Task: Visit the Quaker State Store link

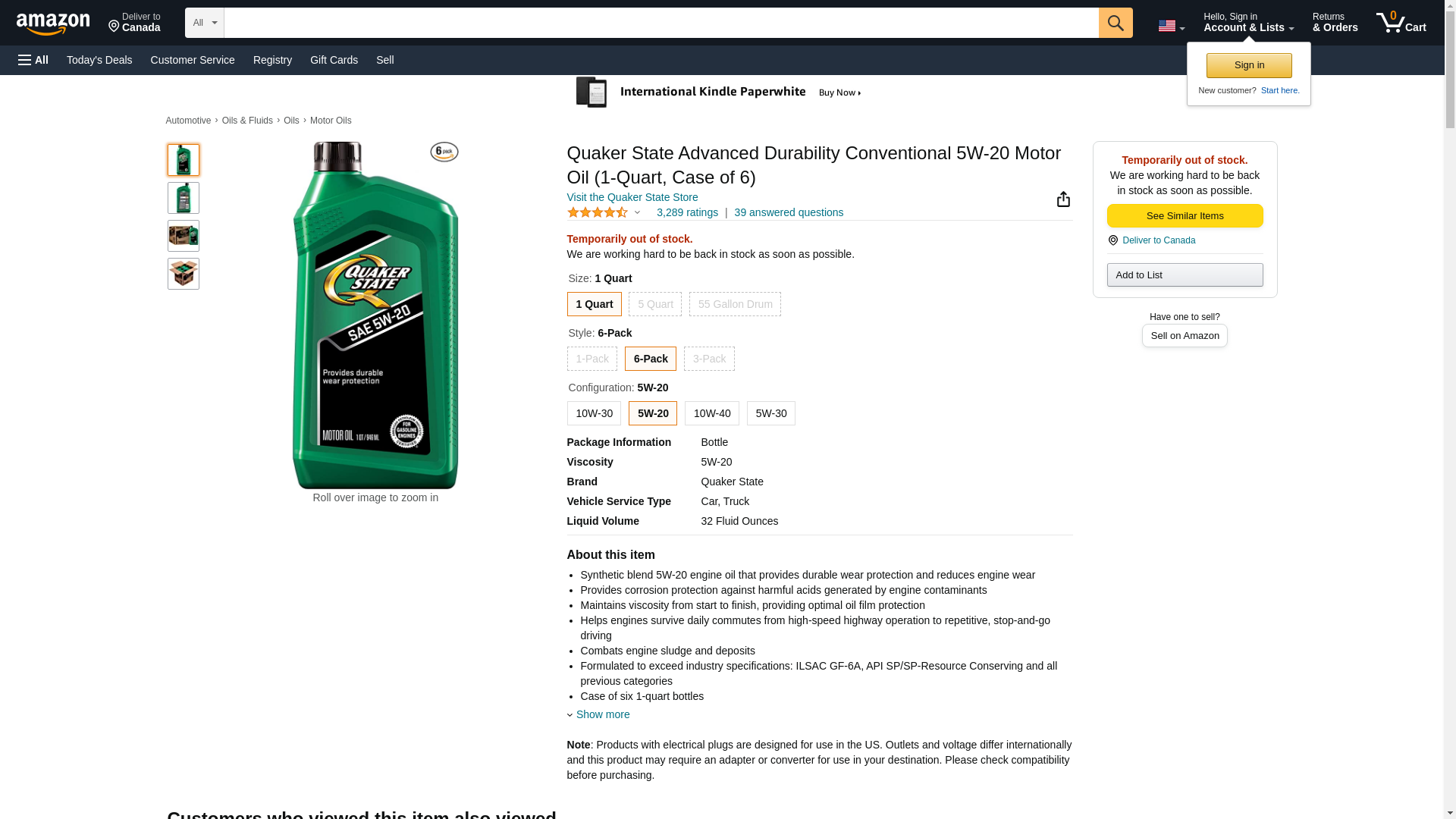Action: point(632,197)
